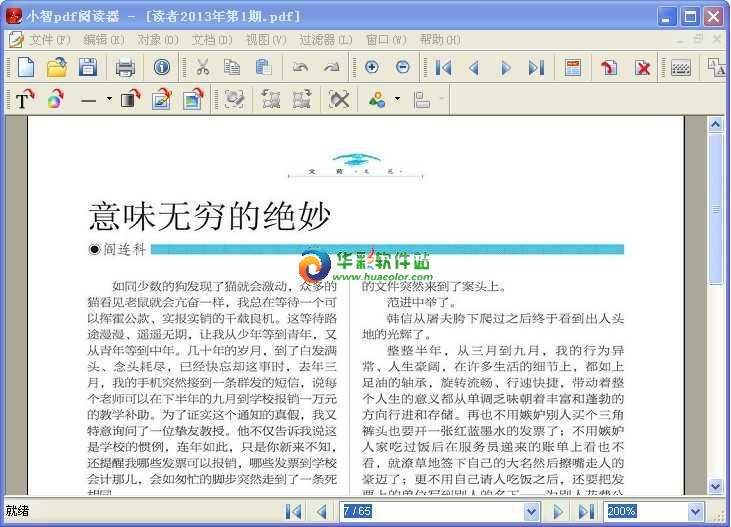Screen dimensions: 731x527
Task: Click the shapes tool icon
Action: 376,99
